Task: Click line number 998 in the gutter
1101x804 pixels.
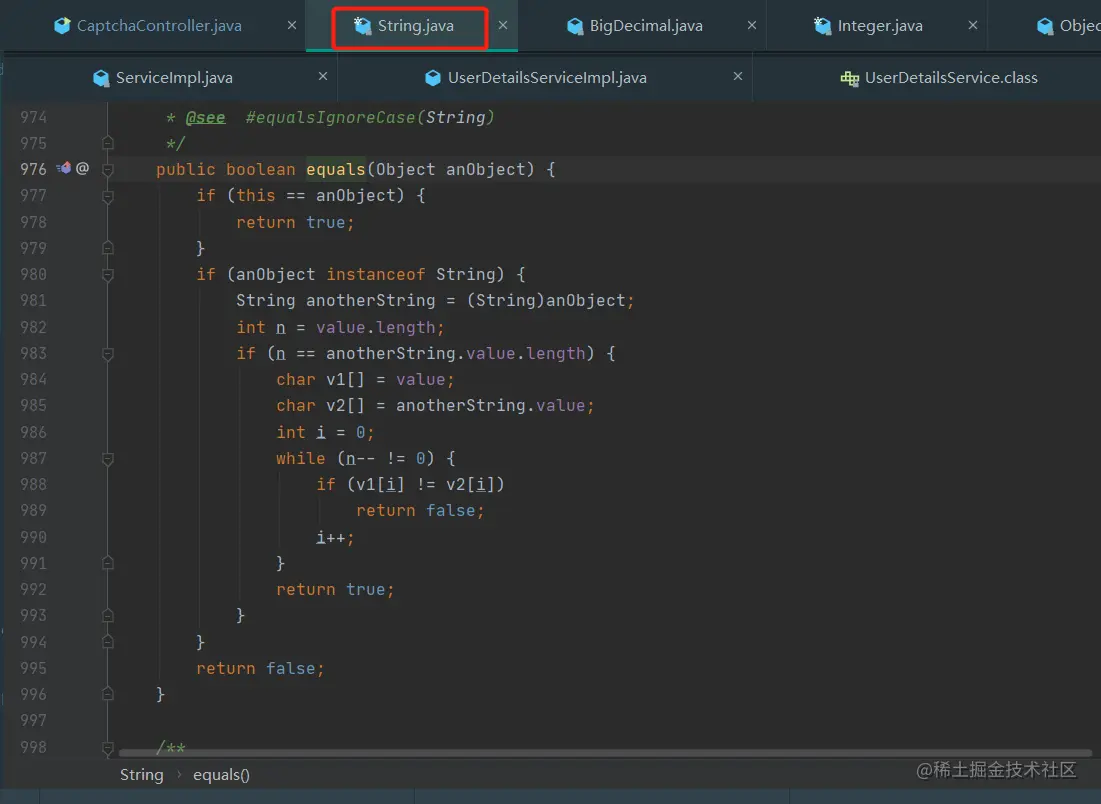Action: pos(33,747)
